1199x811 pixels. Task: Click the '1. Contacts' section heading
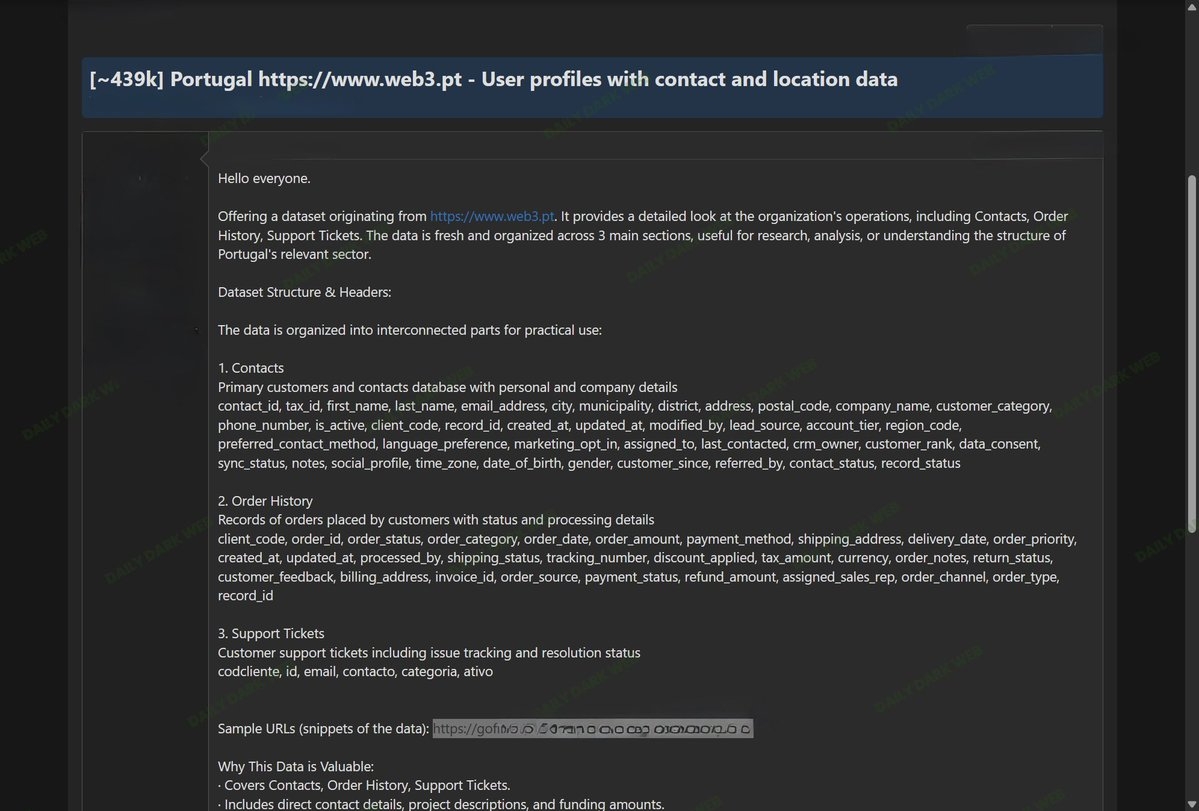click(x=251, y=368)
